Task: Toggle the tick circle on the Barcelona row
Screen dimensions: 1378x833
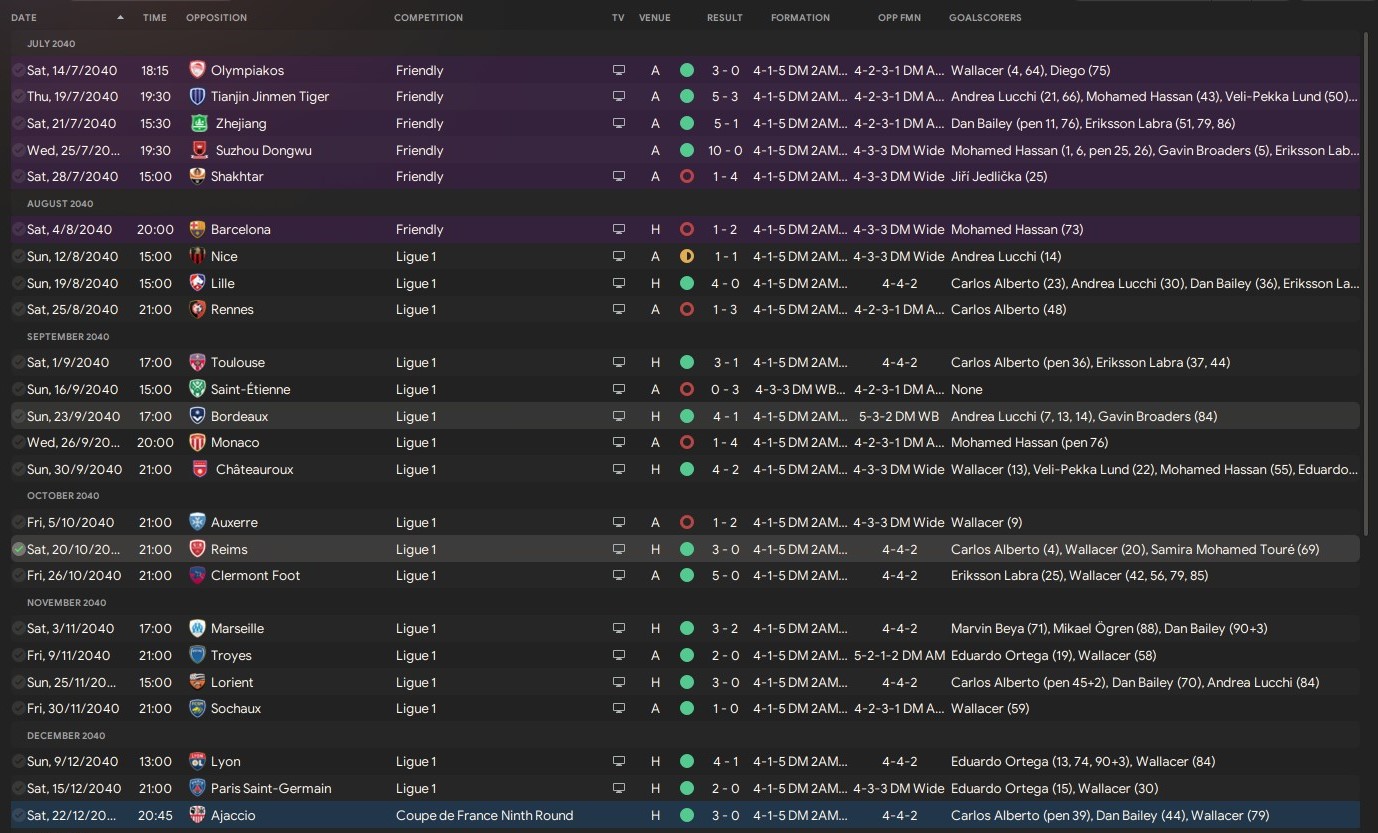Action: [18, 229]
